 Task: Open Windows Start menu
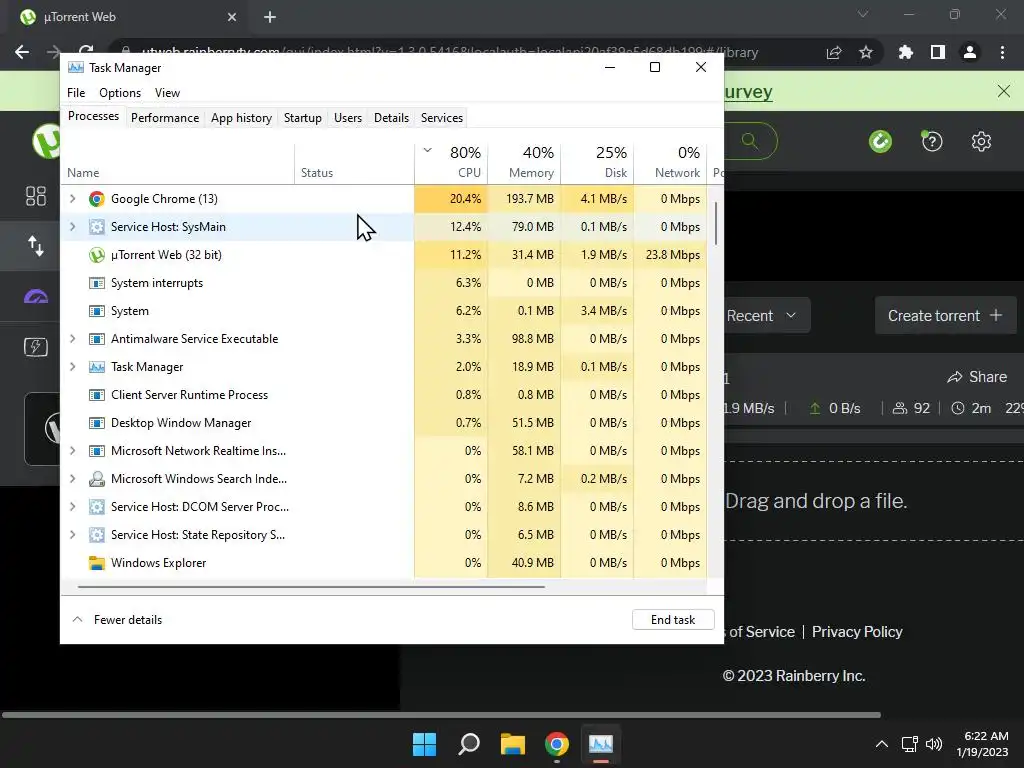[424, 744]
